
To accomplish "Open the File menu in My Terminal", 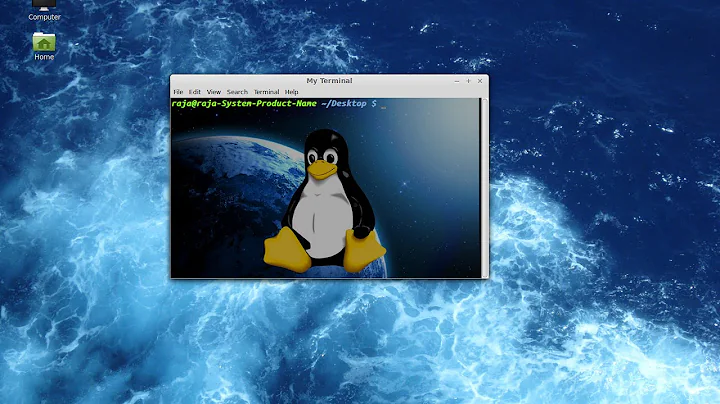I will pos(178,92).
